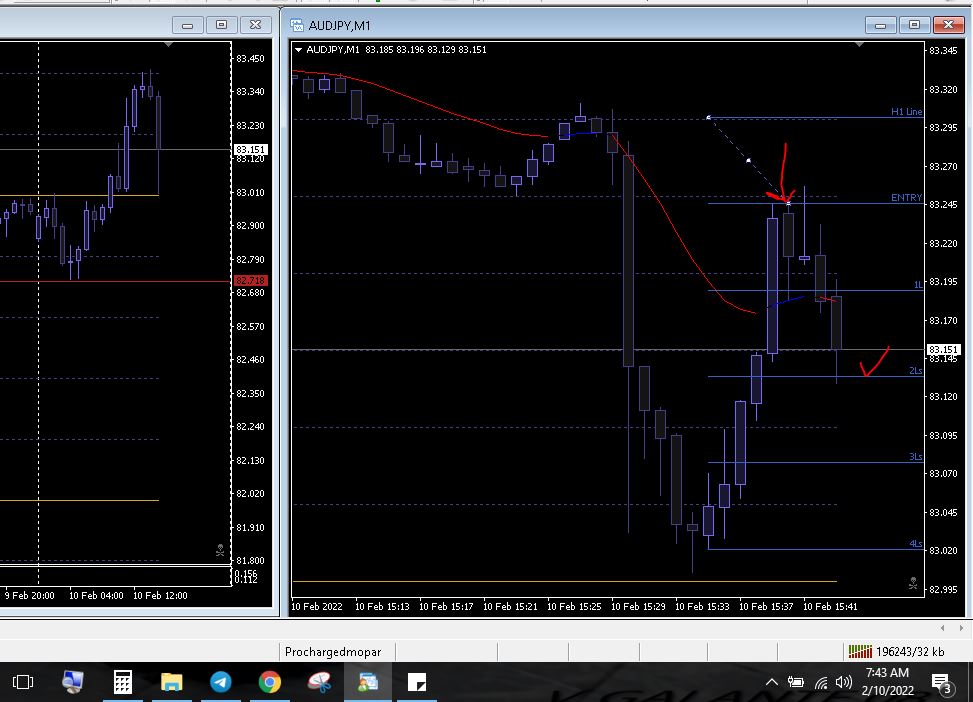Click the 10 Feb 15:37 time label

[766, 606]
